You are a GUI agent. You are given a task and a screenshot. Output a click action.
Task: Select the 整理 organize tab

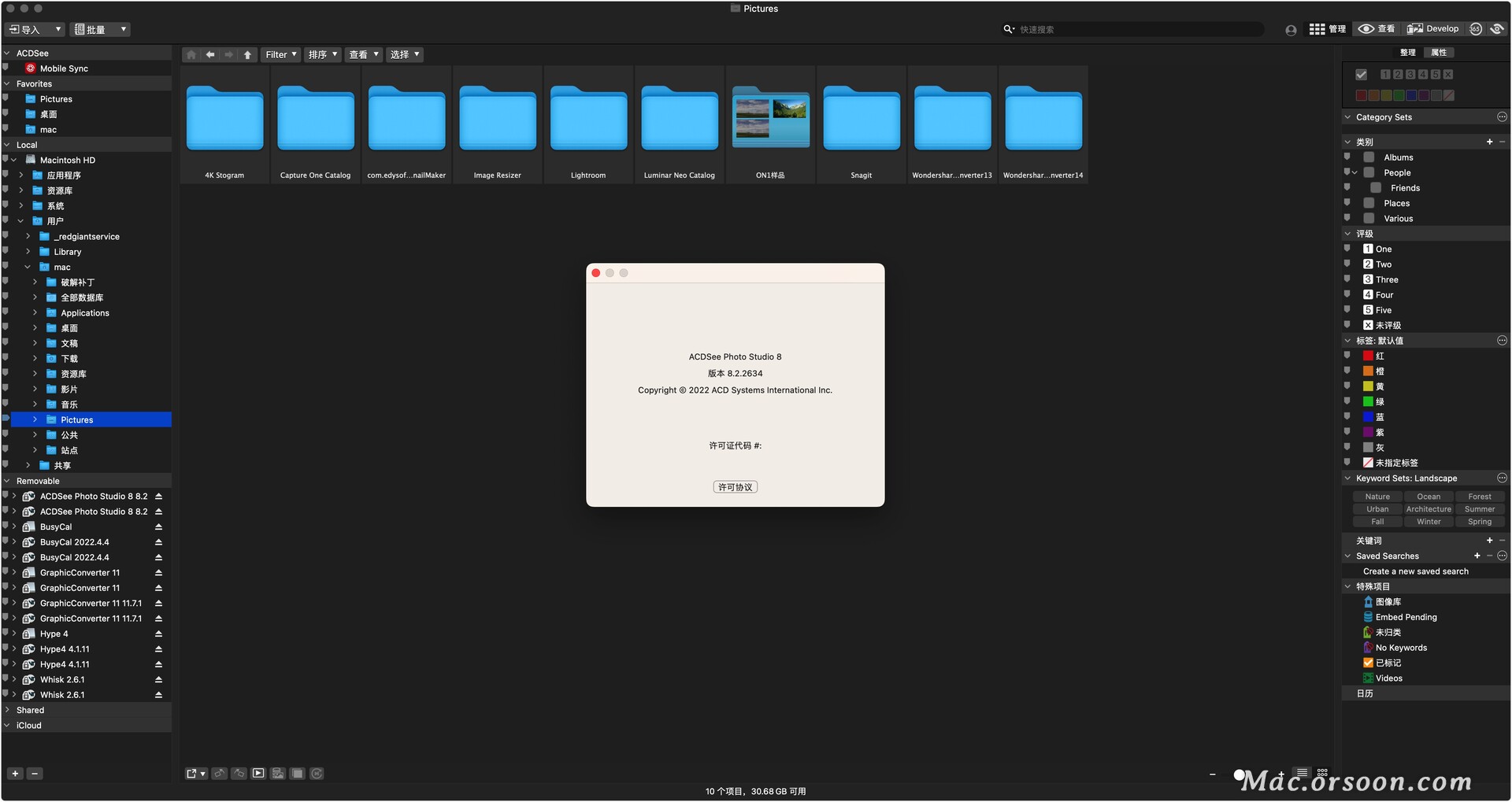click(x=1408, y=53)
